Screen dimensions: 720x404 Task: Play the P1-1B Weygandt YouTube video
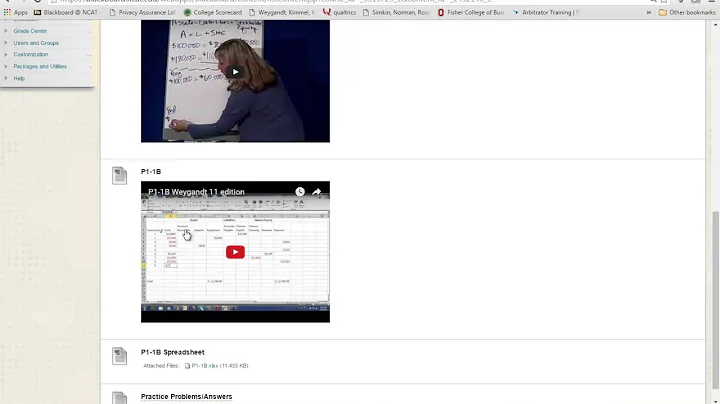pyautogui.click(x=235, y=252)
